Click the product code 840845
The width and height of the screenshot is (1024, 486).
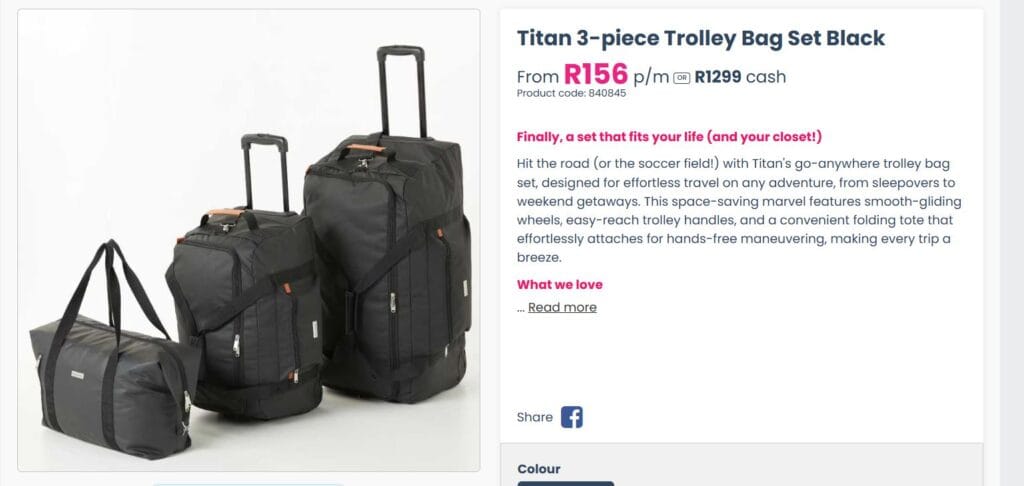point(571,93)
